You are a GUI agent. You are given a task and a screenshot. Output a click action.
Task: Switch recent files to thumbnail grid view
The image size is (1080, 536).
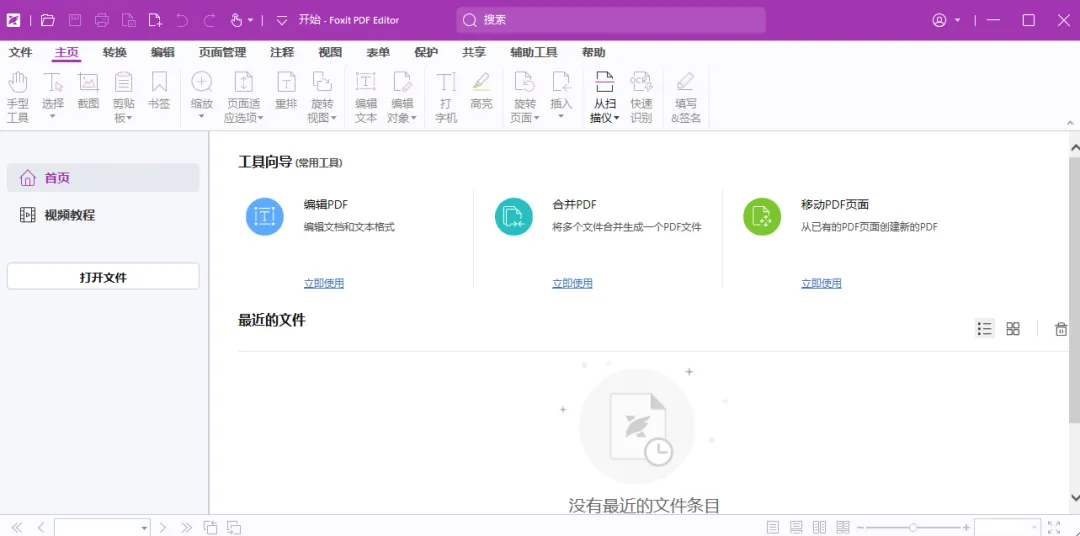pyautogui.click(x=1012, y=329)
